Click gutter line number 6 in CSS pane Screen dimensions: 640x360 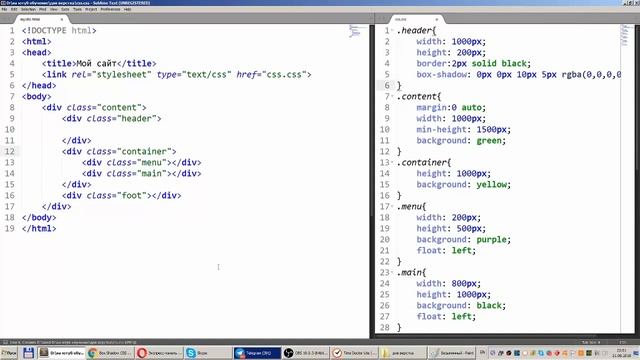pyautogui.click(x=387, y=85)
